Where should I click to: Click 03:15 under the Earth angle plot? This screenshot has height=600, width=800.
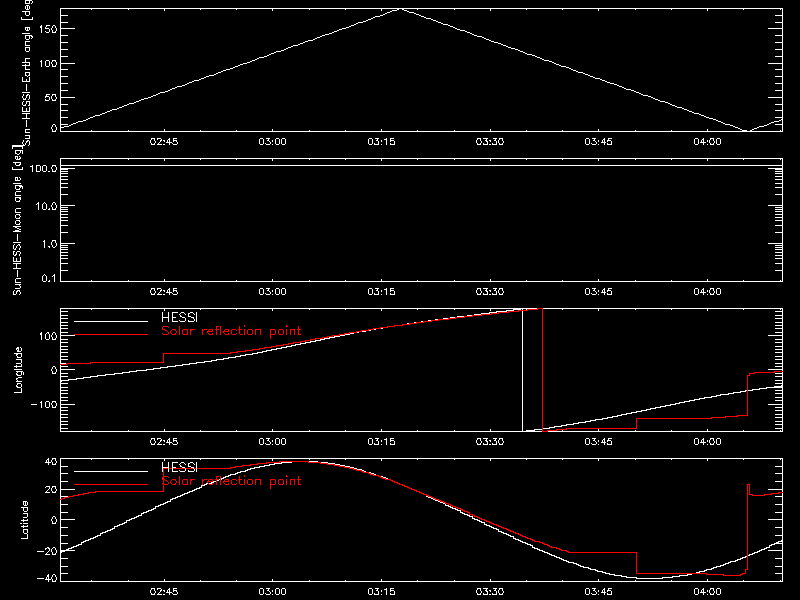click(x=381, y=142)
